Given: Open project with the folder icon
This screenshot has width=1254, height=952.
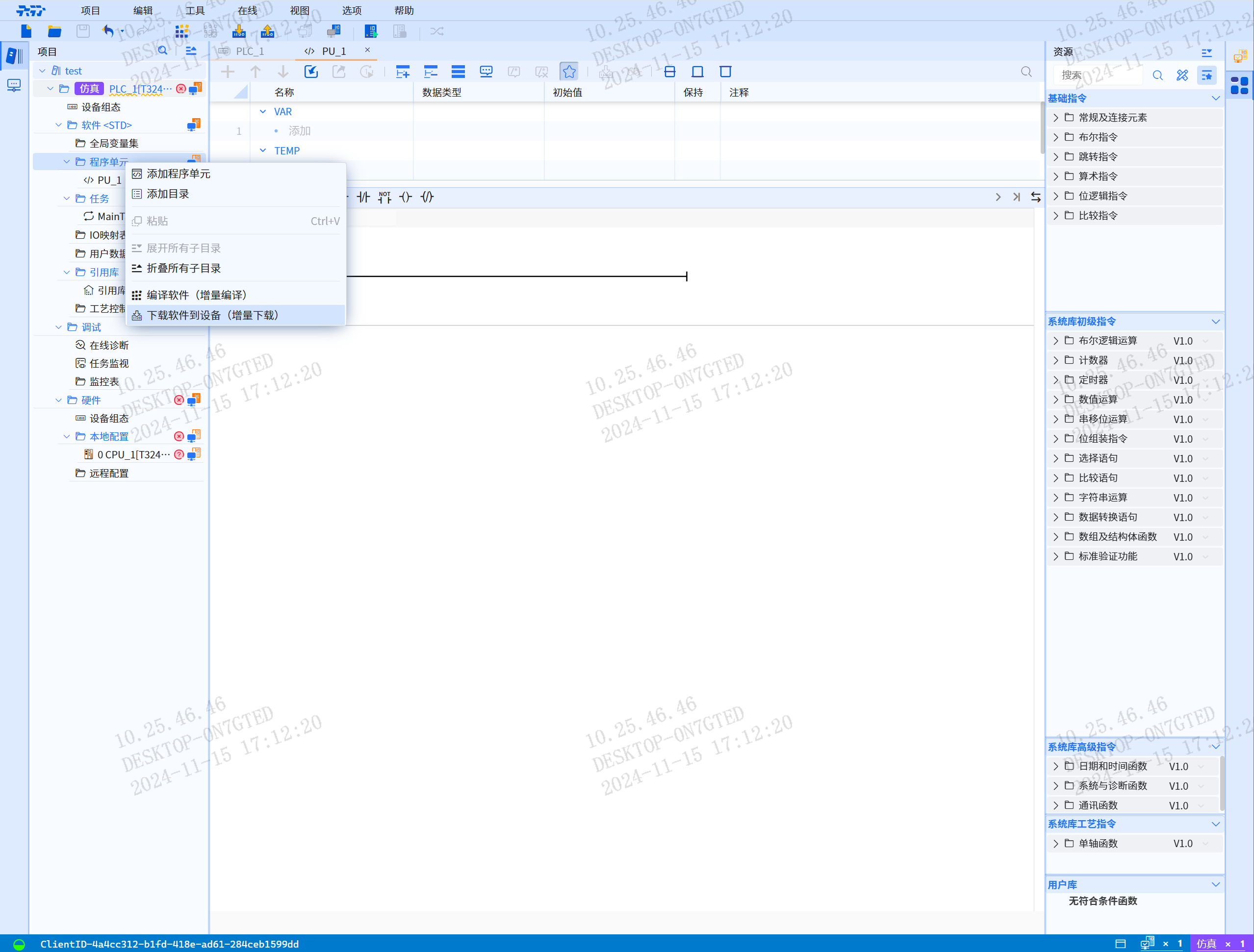Looking at the screenshot, I should [x=54, y=31].
